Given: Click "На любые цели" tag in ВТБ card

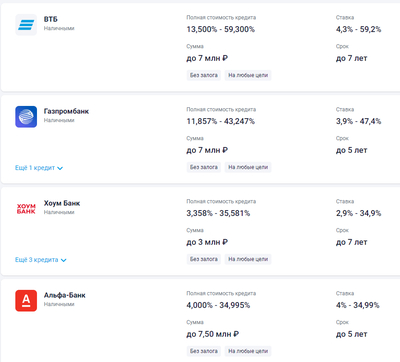Looking at the screenshot, I should click(248, 75).
